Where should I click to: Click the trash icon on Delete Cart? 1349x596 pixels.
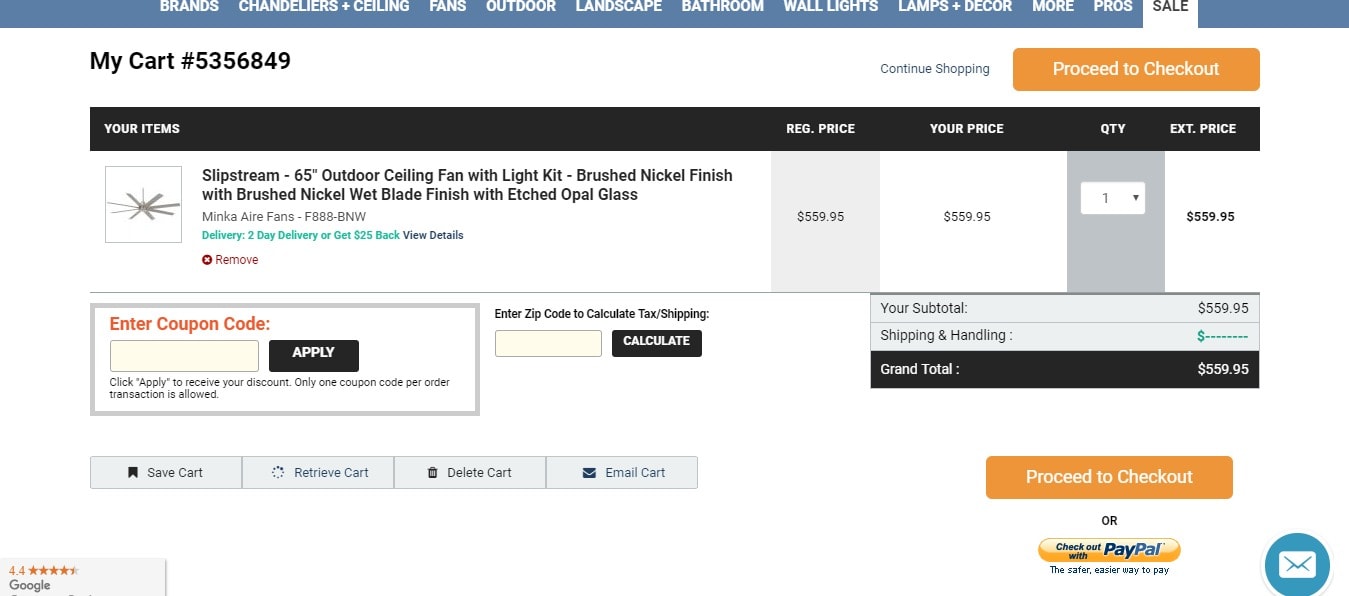pyautogui.click(x=433, y=473)
